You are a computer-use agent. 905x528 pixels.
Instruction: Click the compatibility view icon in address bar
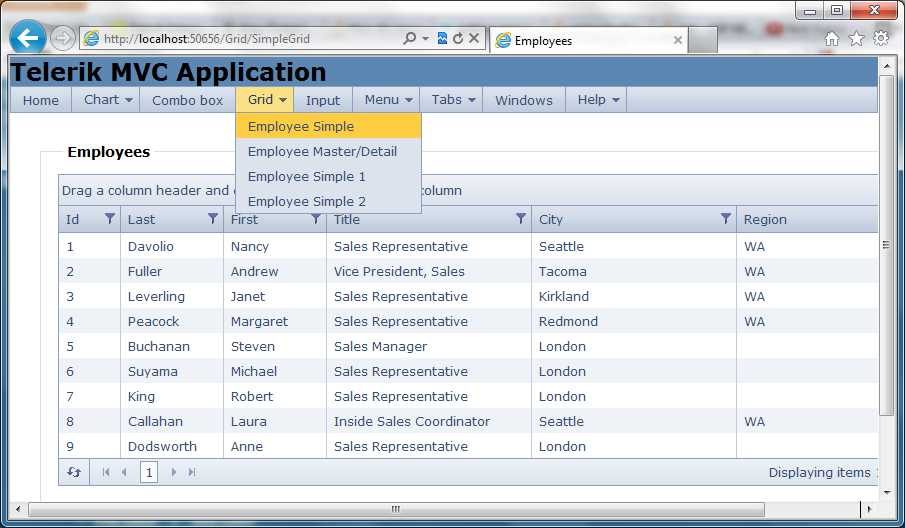point(442,39)
